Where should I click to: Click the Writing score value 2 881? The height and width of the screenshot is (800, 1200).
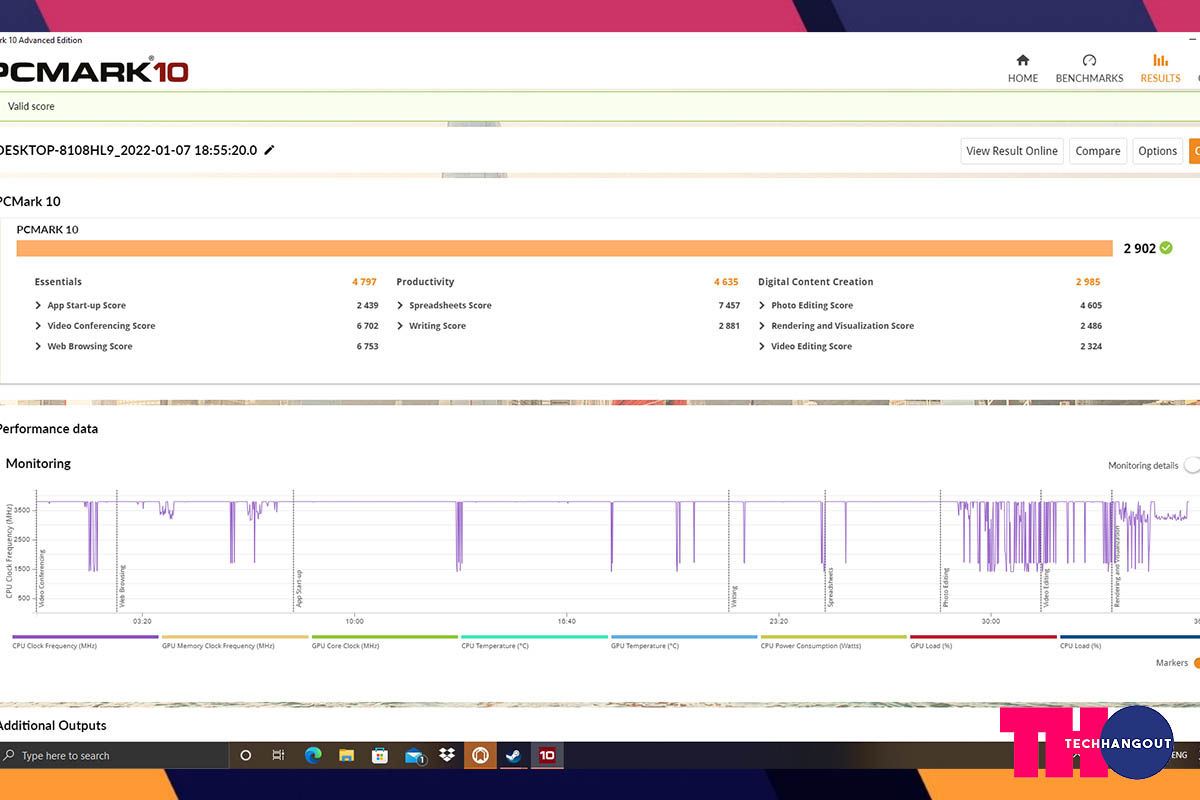(729, 326)
